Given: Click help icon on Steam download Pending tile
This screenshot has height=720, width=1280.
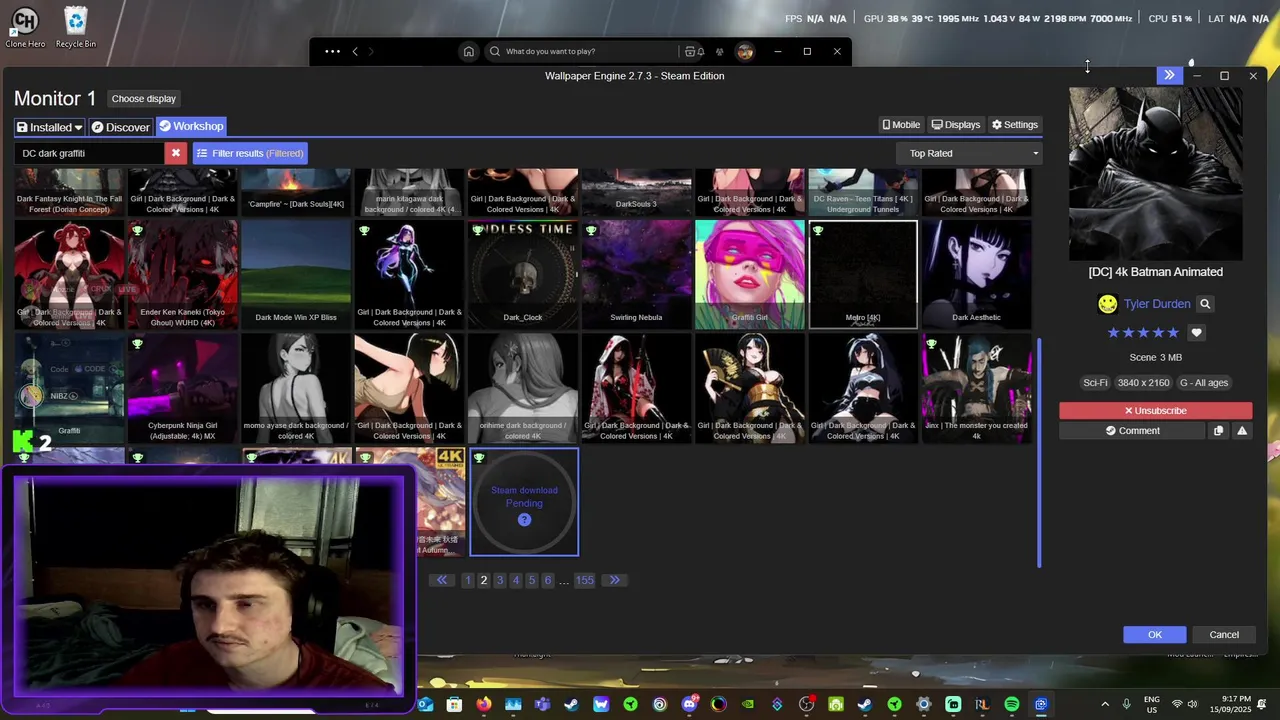Looking at the screenshot, I should coord(524,520).
